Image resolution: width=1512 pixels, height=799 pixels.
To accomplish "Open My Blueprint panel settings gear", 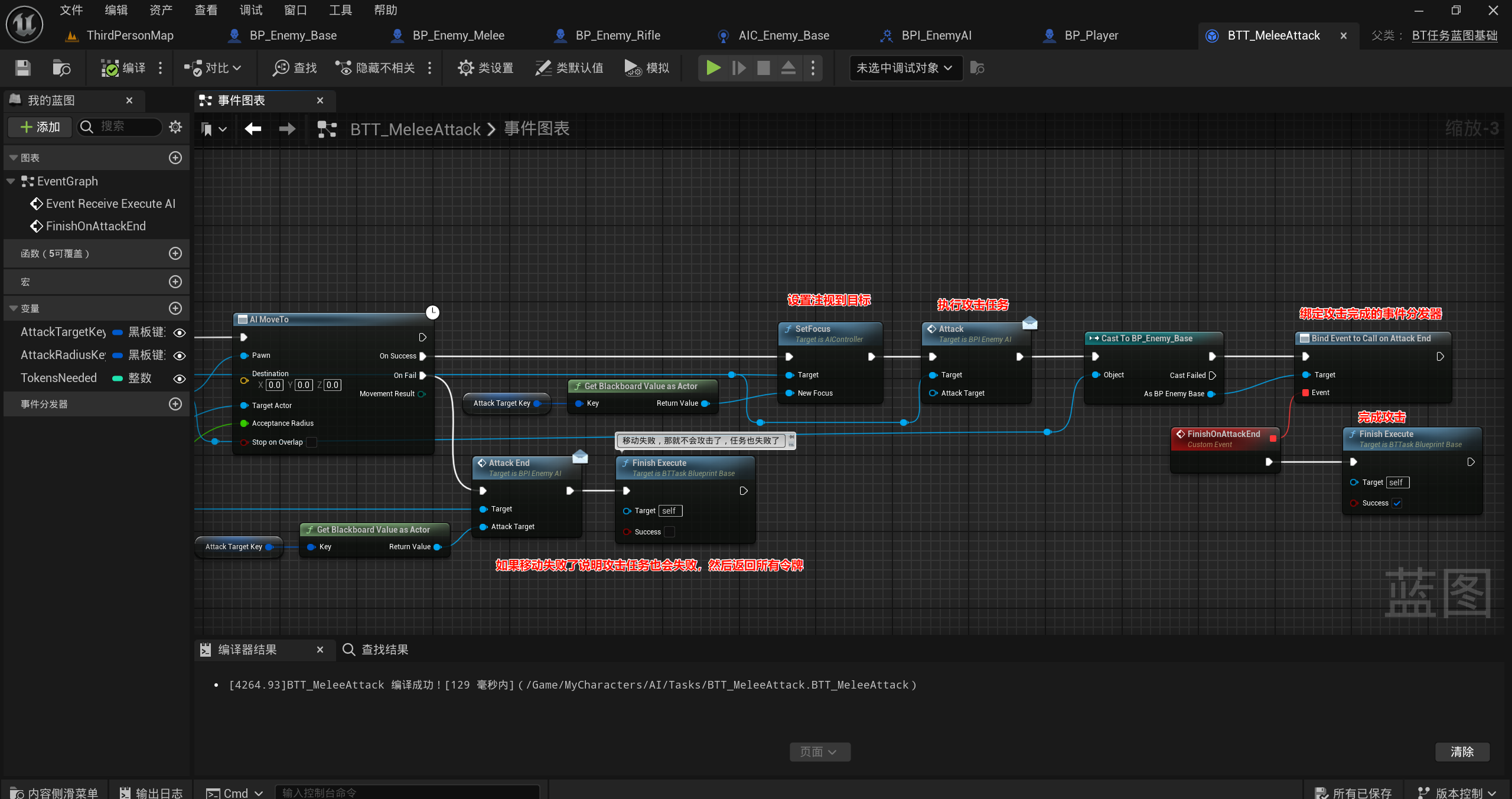I will click(x=175, y=126).
